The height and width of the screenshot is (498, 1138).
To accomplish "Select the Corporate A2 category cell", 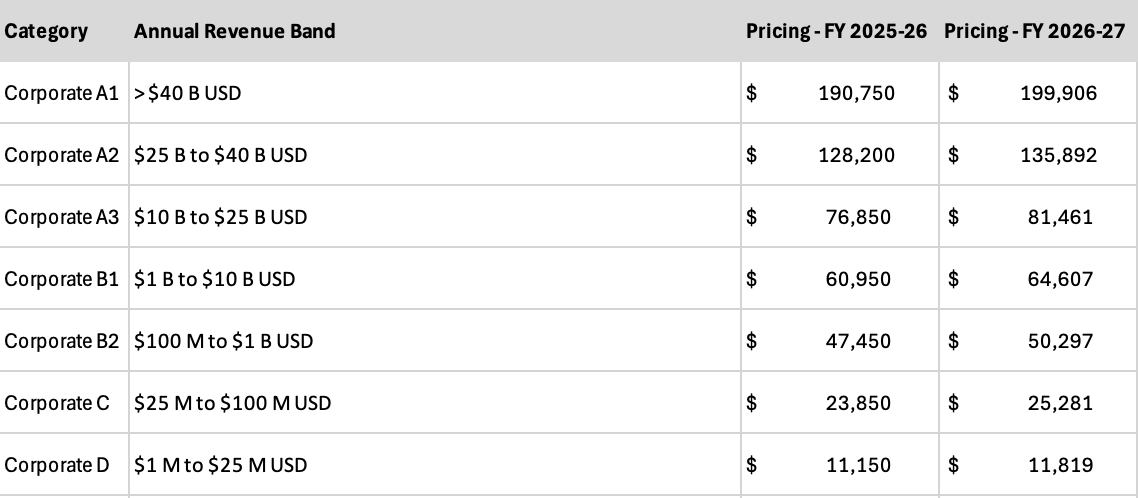I will click(x=62, y=156).
